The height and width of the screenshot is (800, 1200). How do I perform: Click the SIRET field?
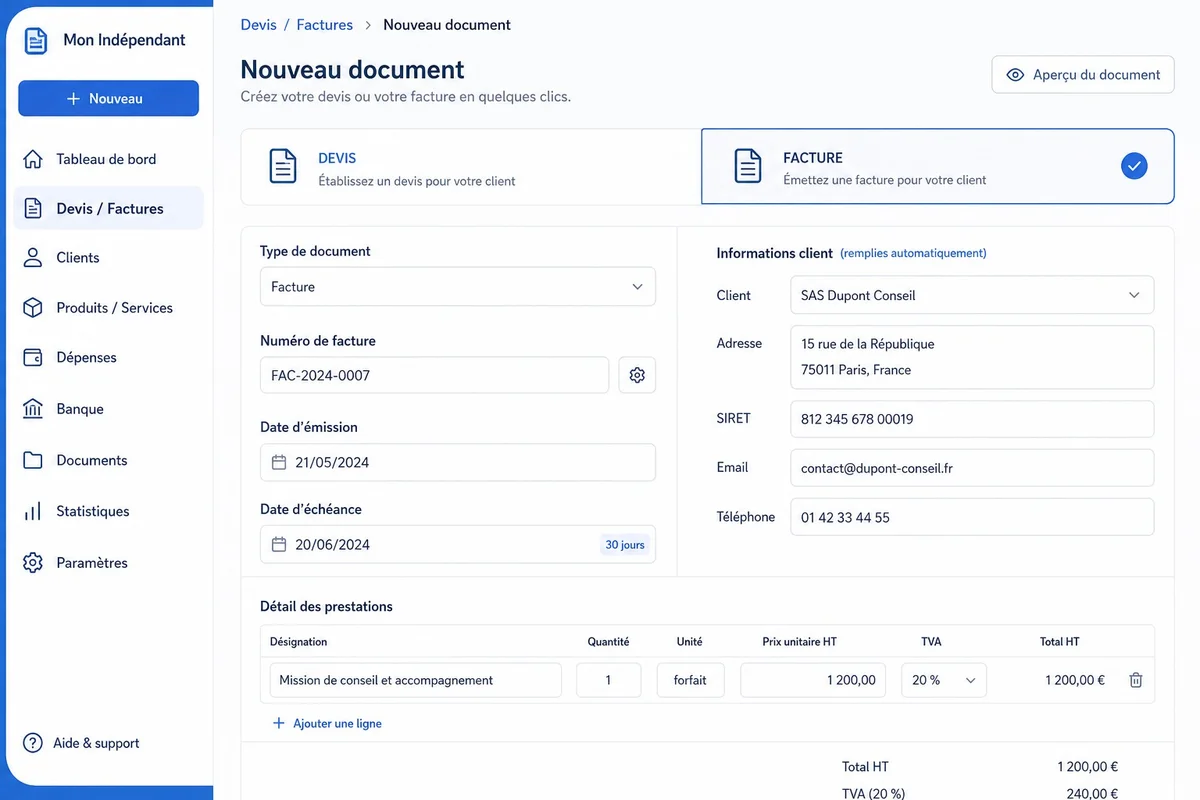[972, 419]
